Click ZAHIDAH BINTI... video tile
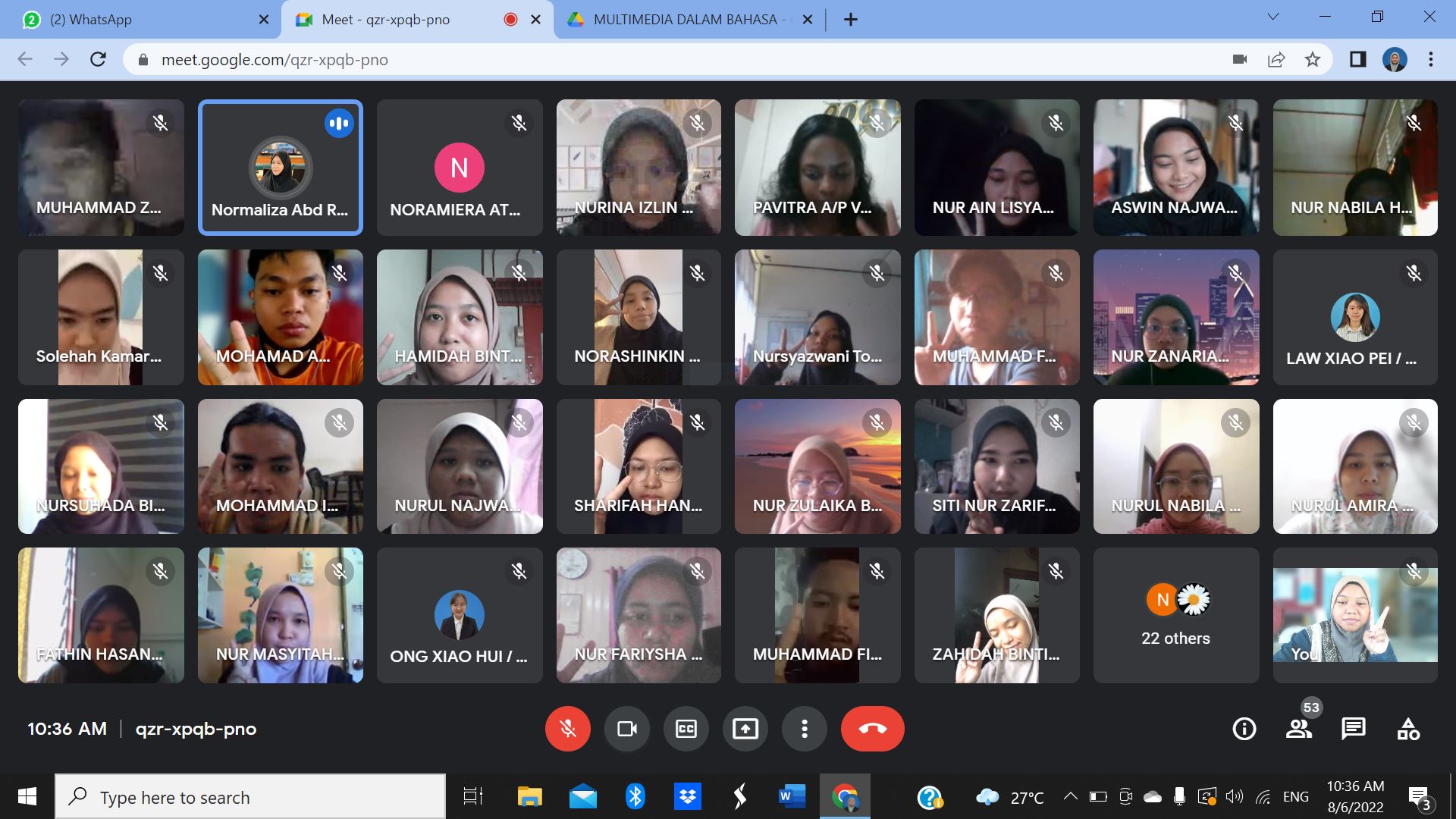Image resolution: width=1456 pixels, height=819 pixels. point(997,615)
